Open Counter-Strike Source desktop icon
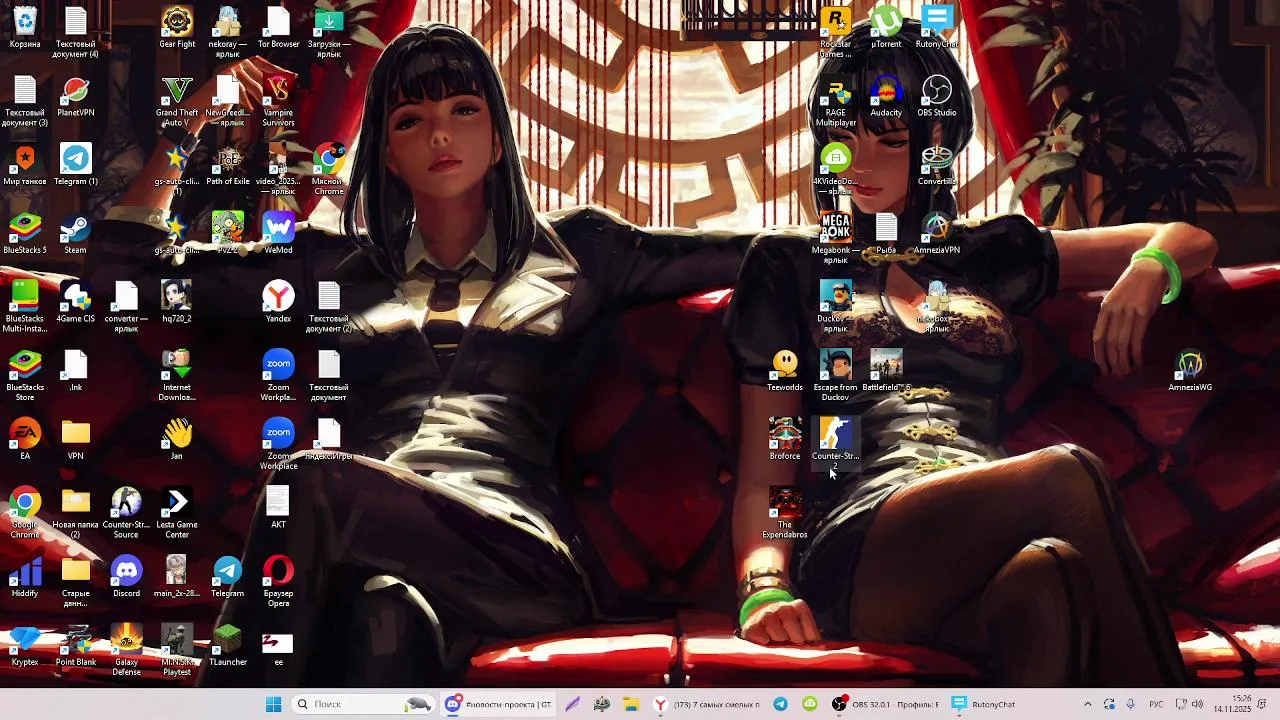The image size is (1280, 720). [127, 514]
